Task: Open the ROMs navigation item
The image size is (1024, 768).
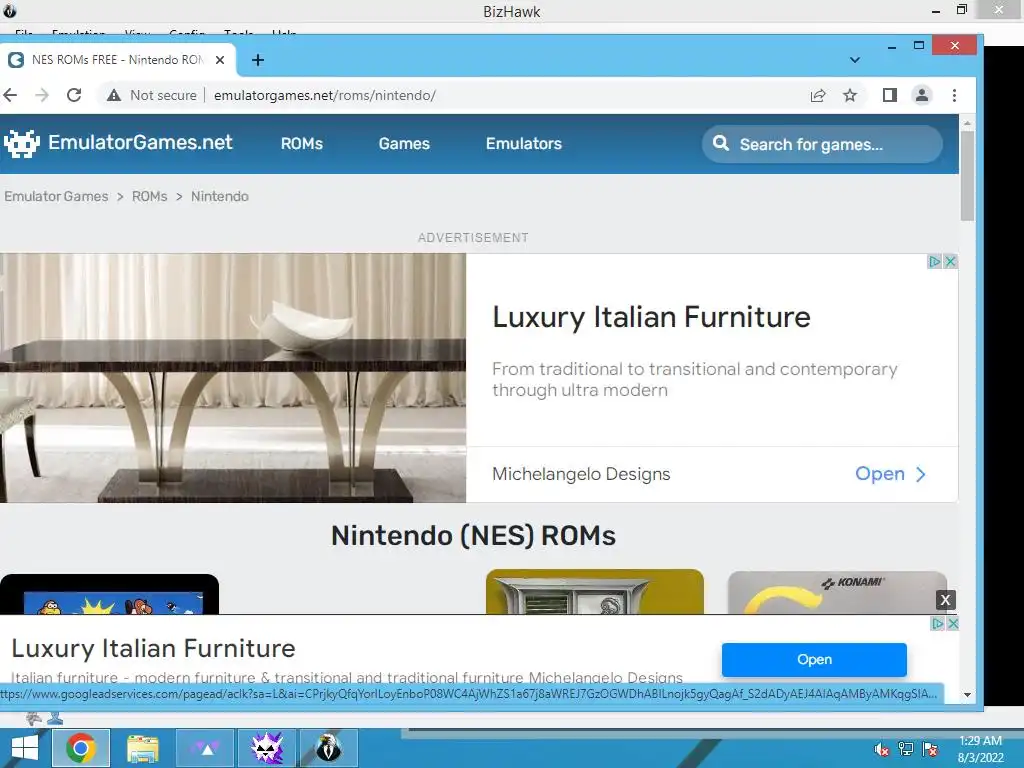Action: (302, 144)
